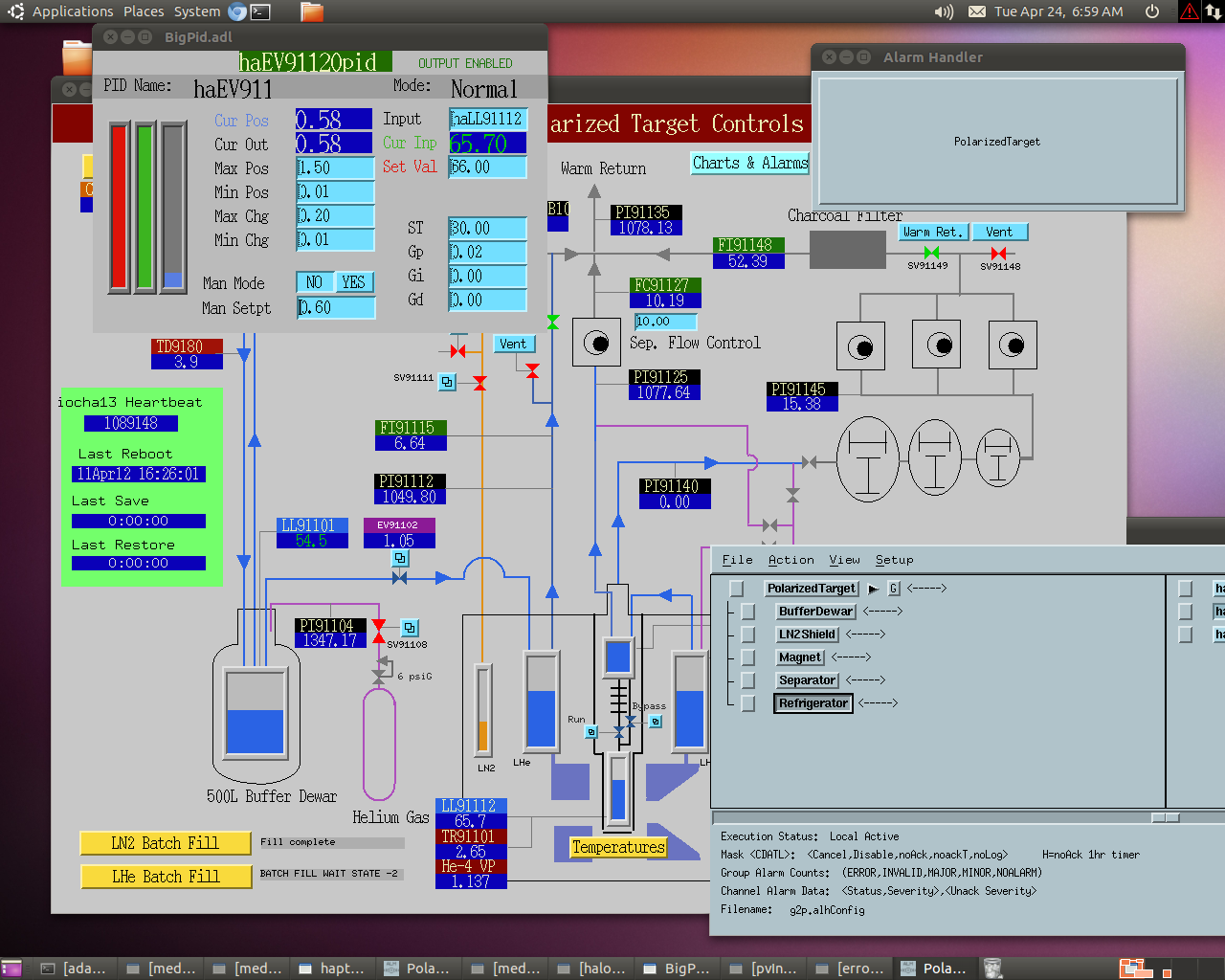Open the System menu
Screen dimensions: 1225x980
[197, 11]
